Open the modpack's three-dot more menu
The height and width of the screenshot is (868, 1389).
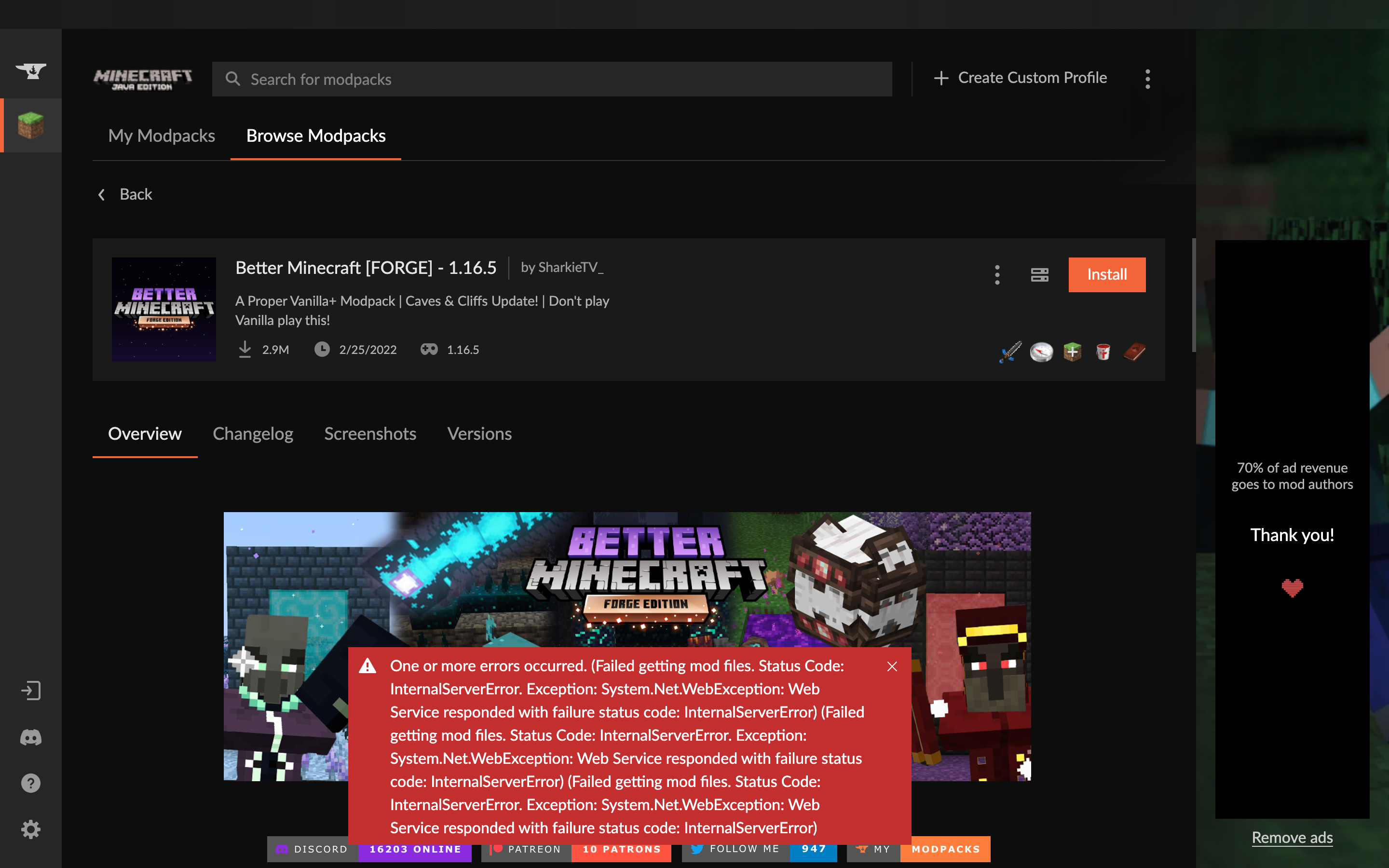click(997, 275)
